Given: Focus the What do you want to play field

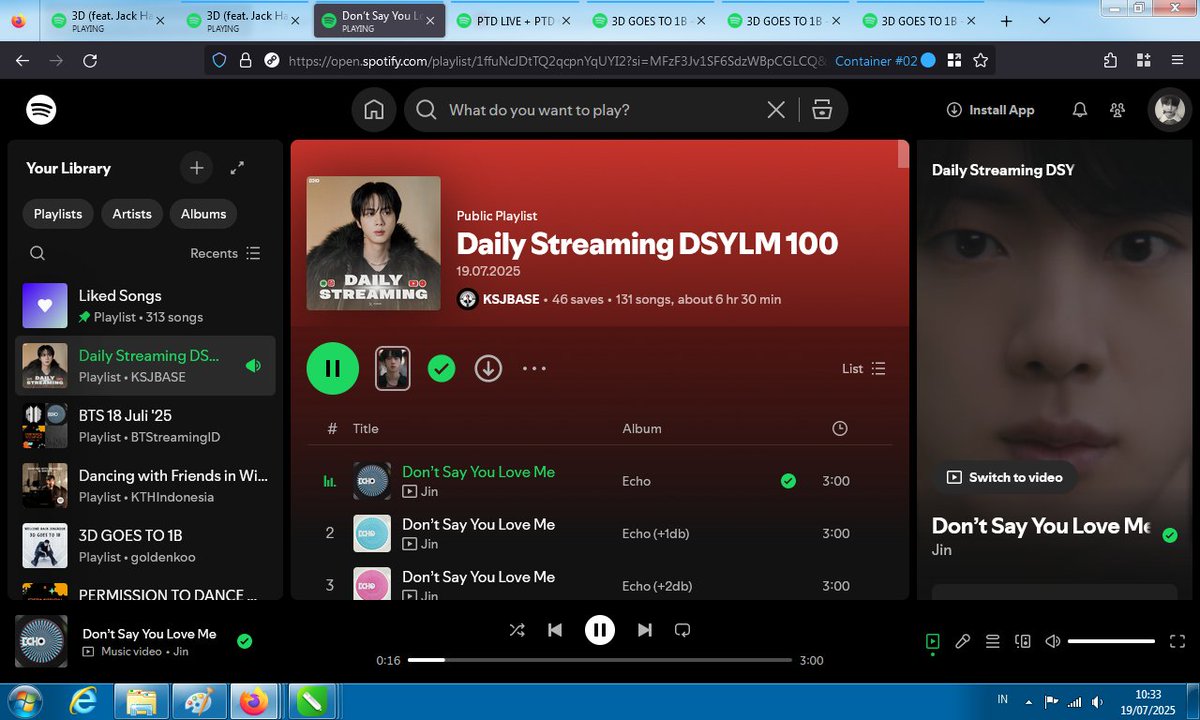Looking at the screenshot, I should (600, 110).
